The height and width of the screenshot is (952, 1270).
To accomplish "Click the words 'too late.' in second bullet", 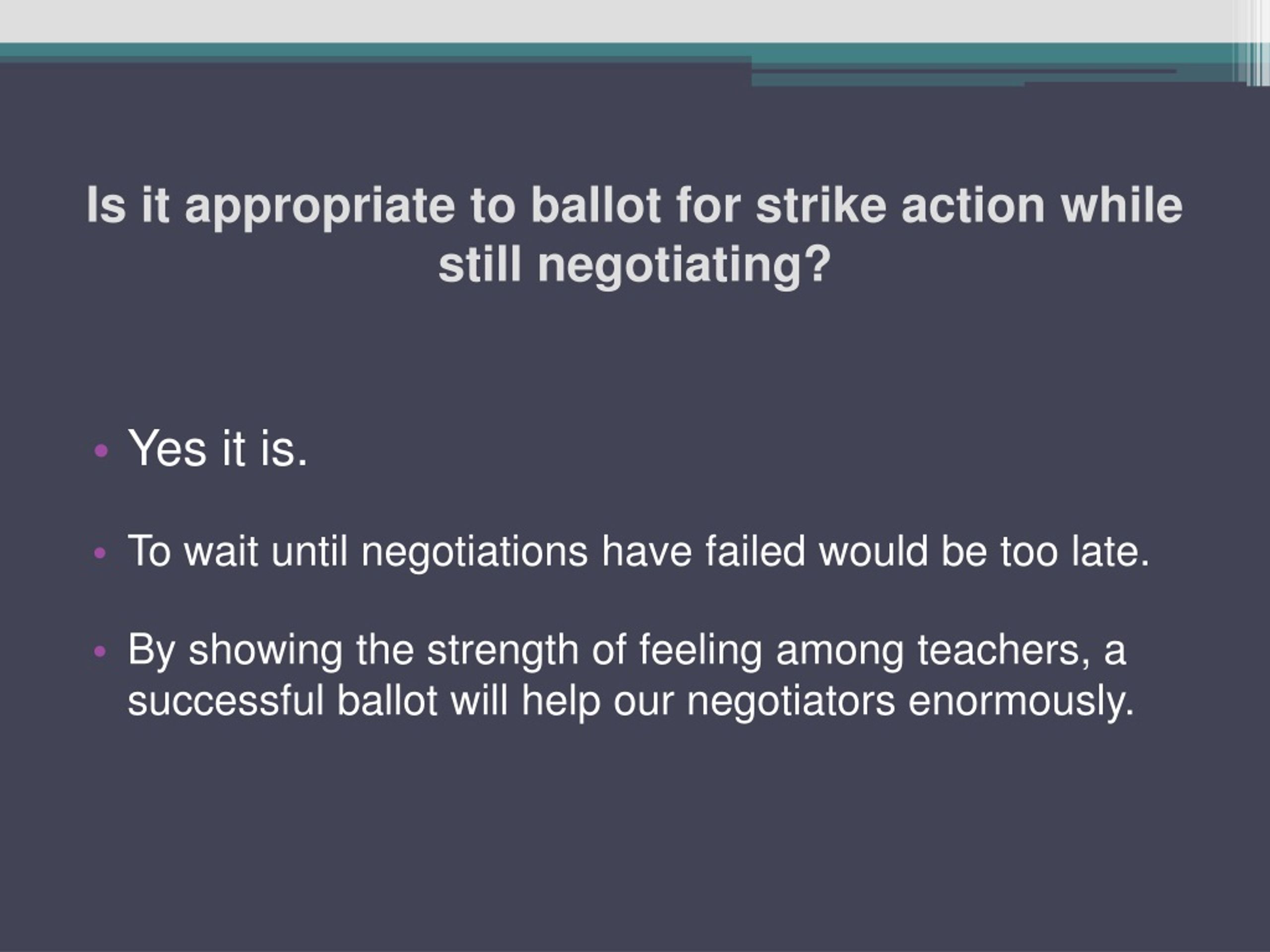I will click(1076, 551).
